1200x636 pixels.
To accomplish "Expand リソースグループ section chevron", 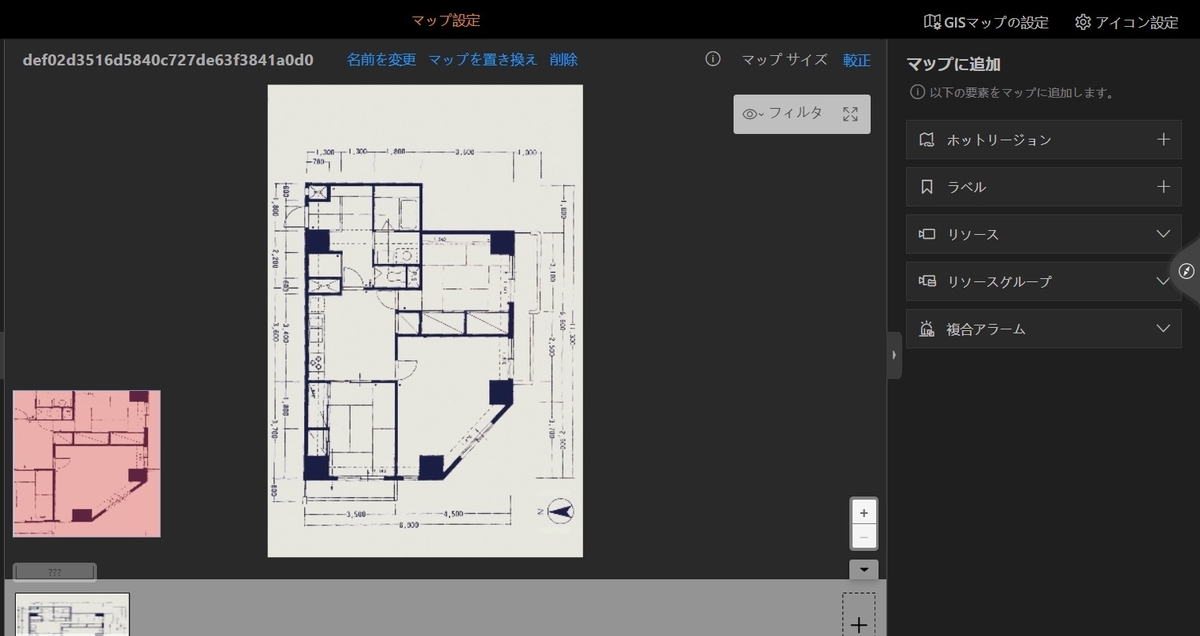I will coord(1163,281).
